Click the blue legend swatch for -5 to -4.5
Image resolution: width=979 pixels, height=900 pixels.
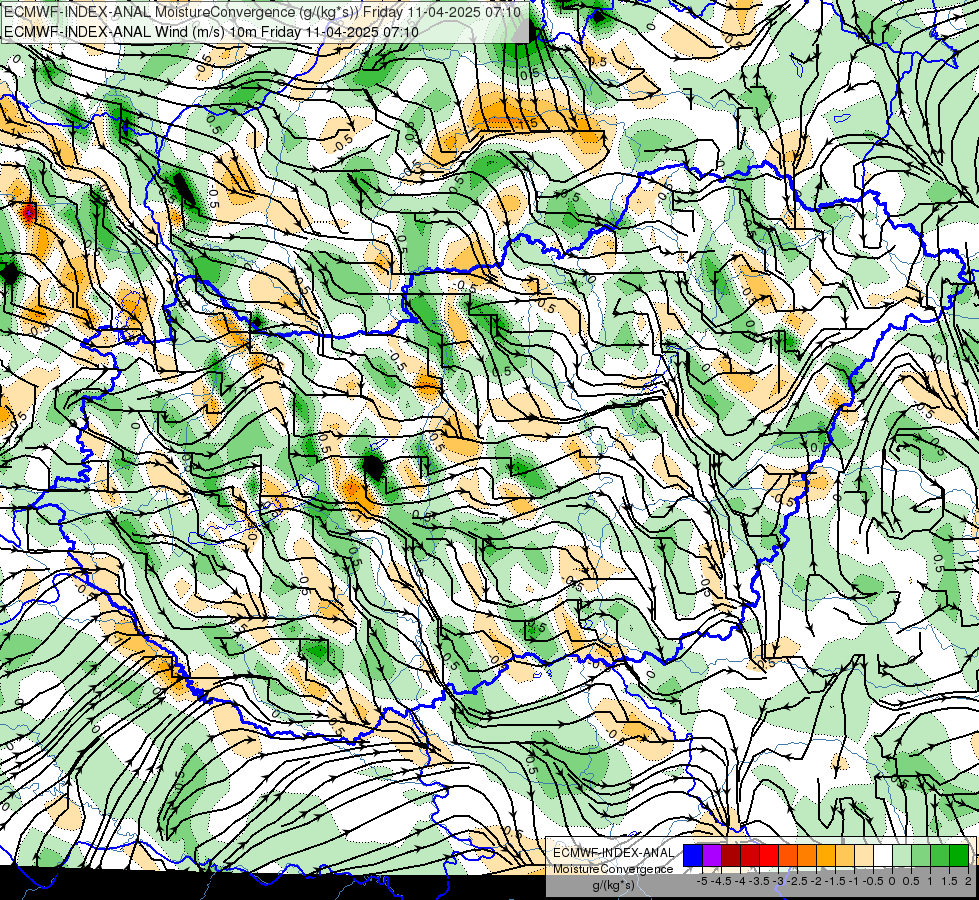(x=693, y=855)
